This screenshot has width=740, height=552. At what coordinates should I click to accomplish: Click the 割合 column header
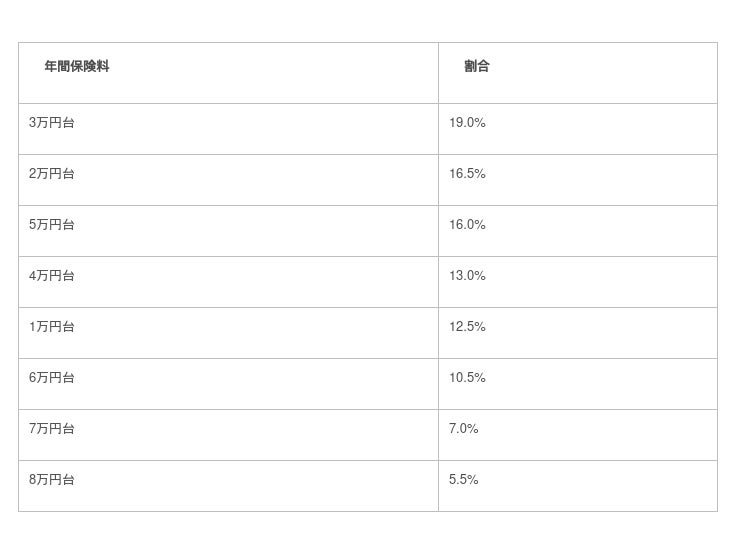coord(477,67)
